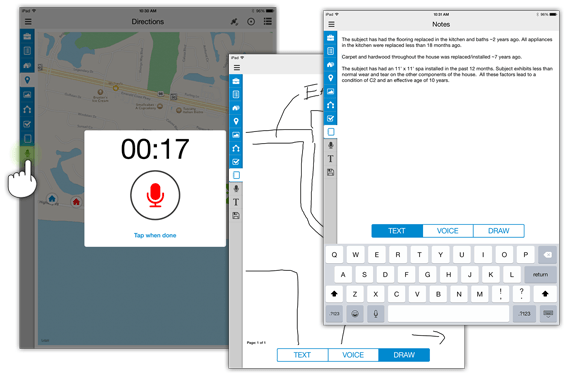Viewport: 570px width, 380px height.
Task: Tap the red microphone record button
Action: tap(155, 195)
